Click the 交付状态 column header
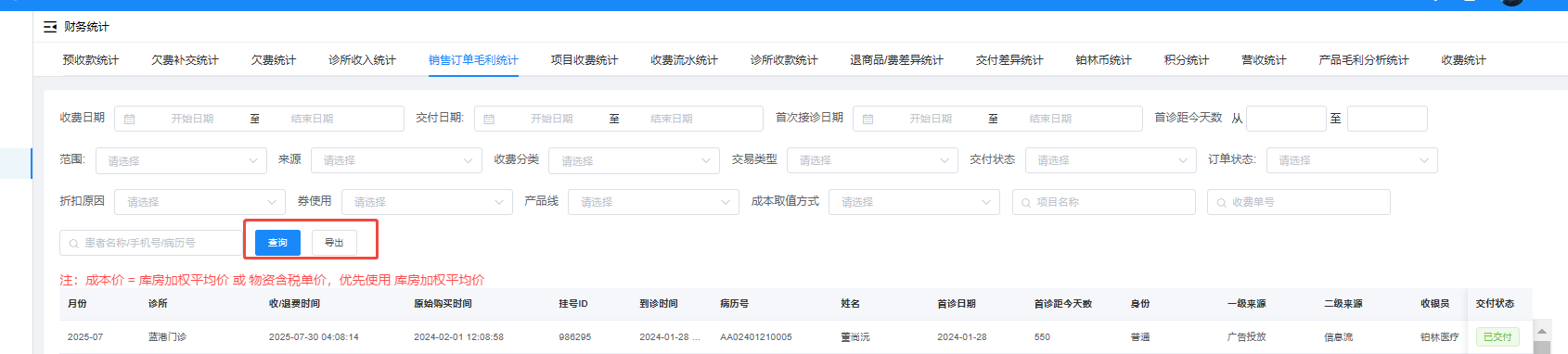The height and width of the screenshot is (354, 1568). click(x=1495, y=304)
